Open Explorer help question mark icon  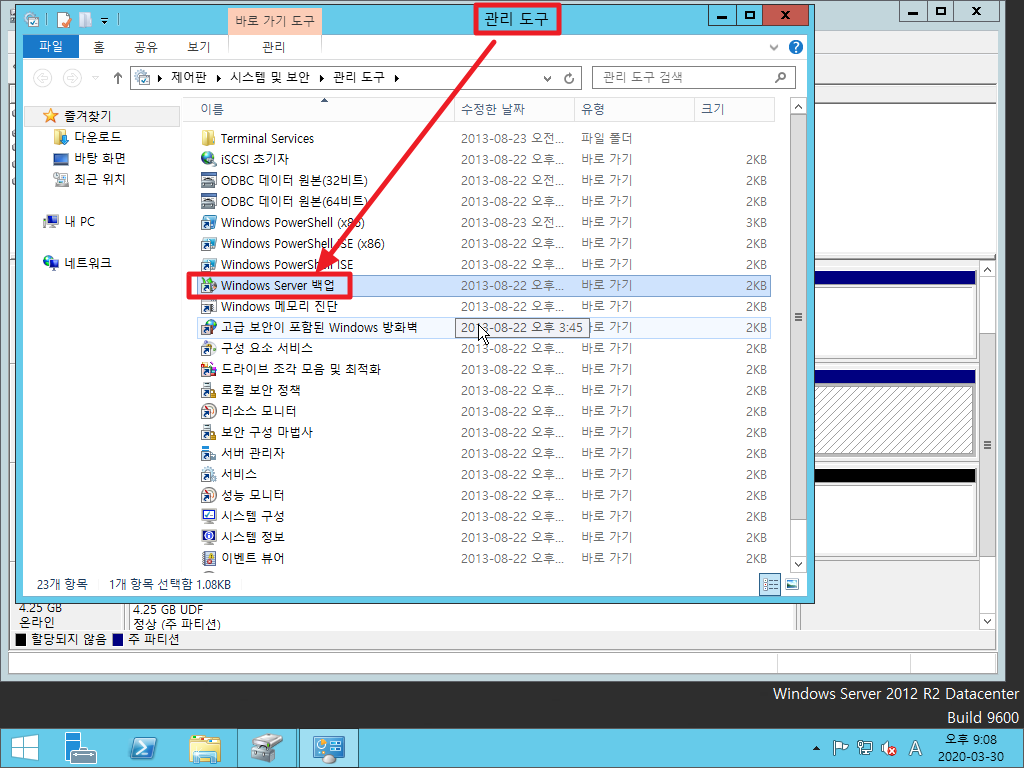[x=795, y=47]
